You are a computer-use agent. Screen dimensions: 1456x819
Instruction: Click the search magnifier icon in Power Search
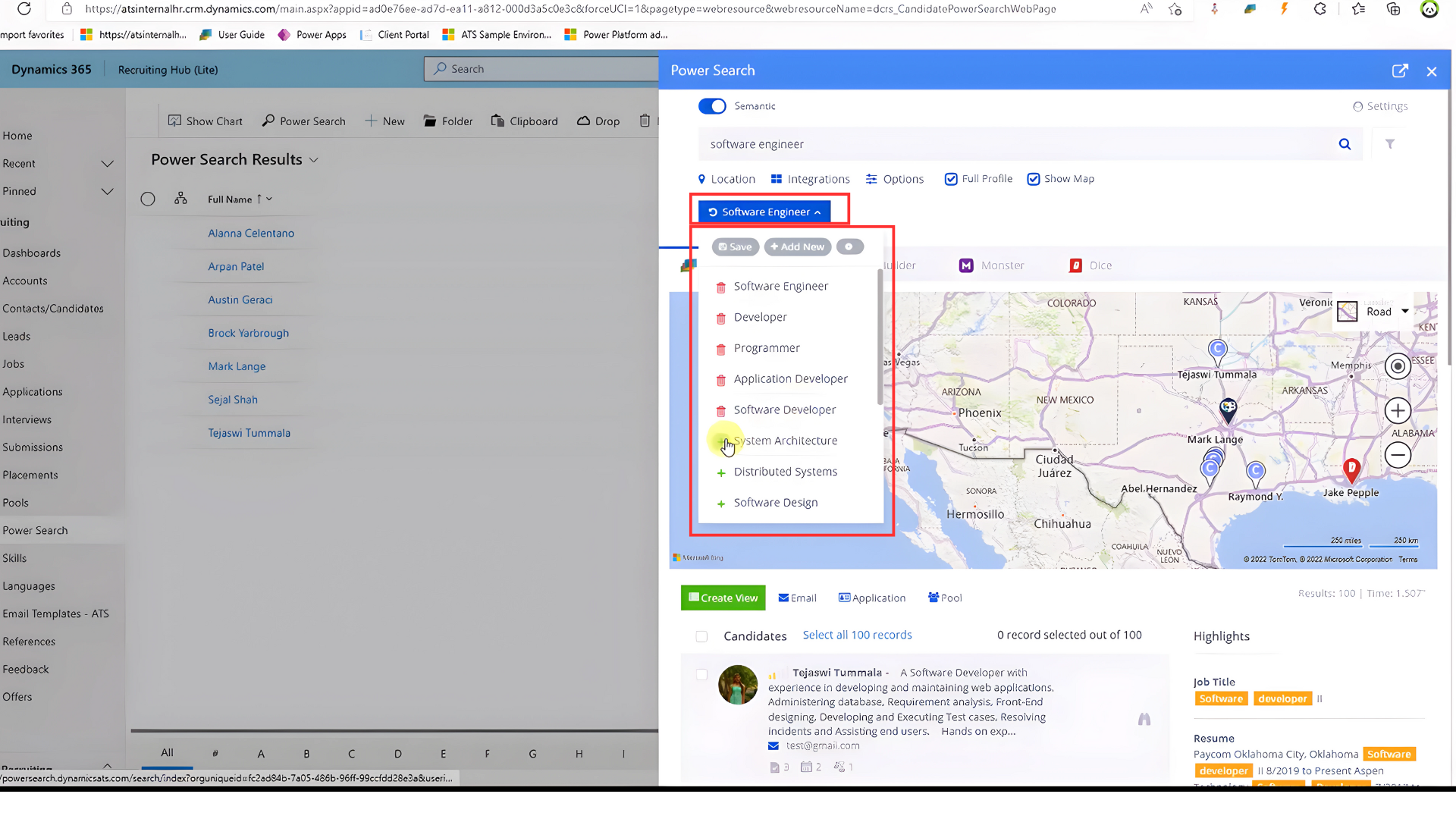pos(1345,144)
